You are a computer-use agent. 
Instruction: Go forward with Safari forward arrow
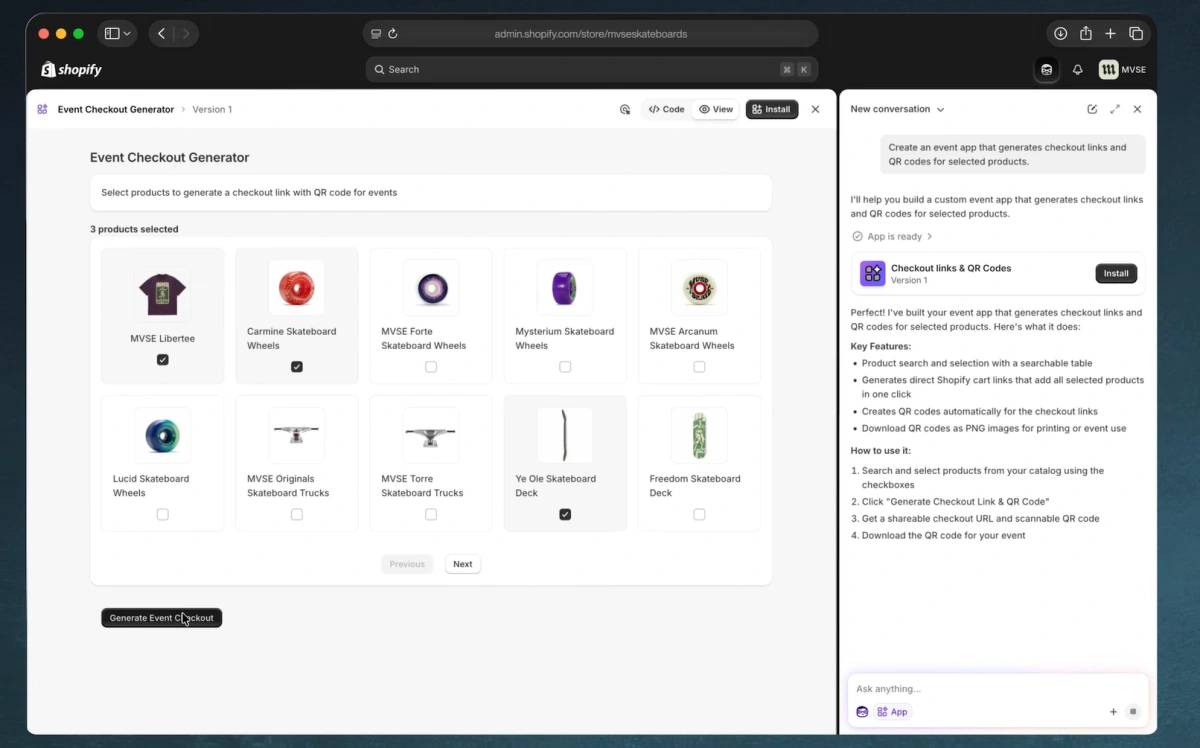[185, 34]
